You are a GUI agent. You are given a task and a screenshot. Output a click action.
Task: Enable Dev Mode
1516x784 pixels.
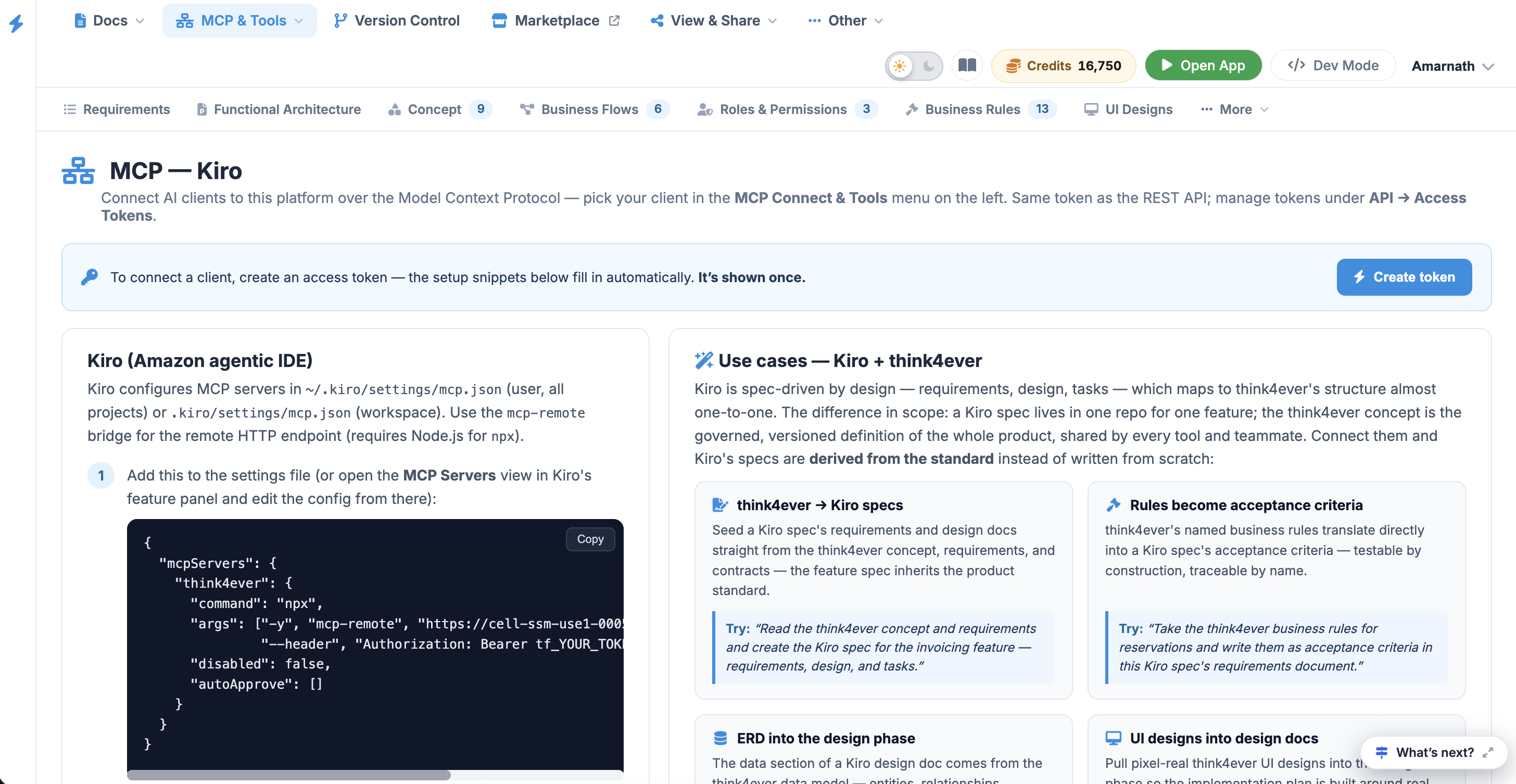[x=1333, y=66]
